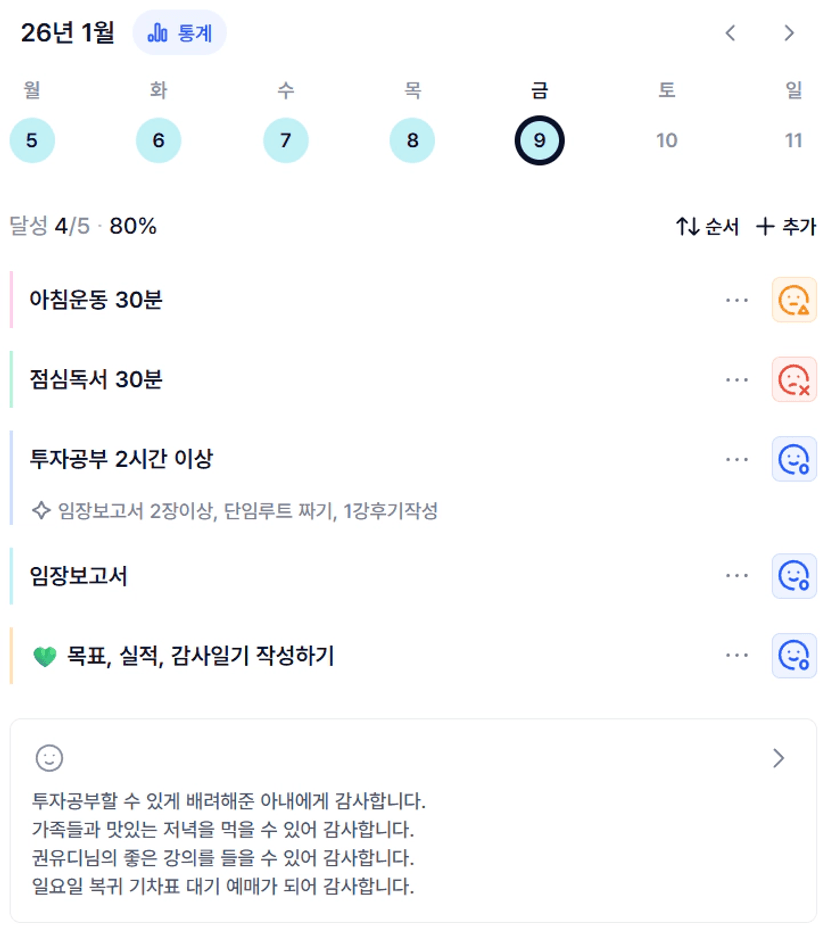The height and width of the screenshot is (931, 827).
Task: Open more options for 점심독서 30분
Action: pyautogui.click(x=737, y=379)
